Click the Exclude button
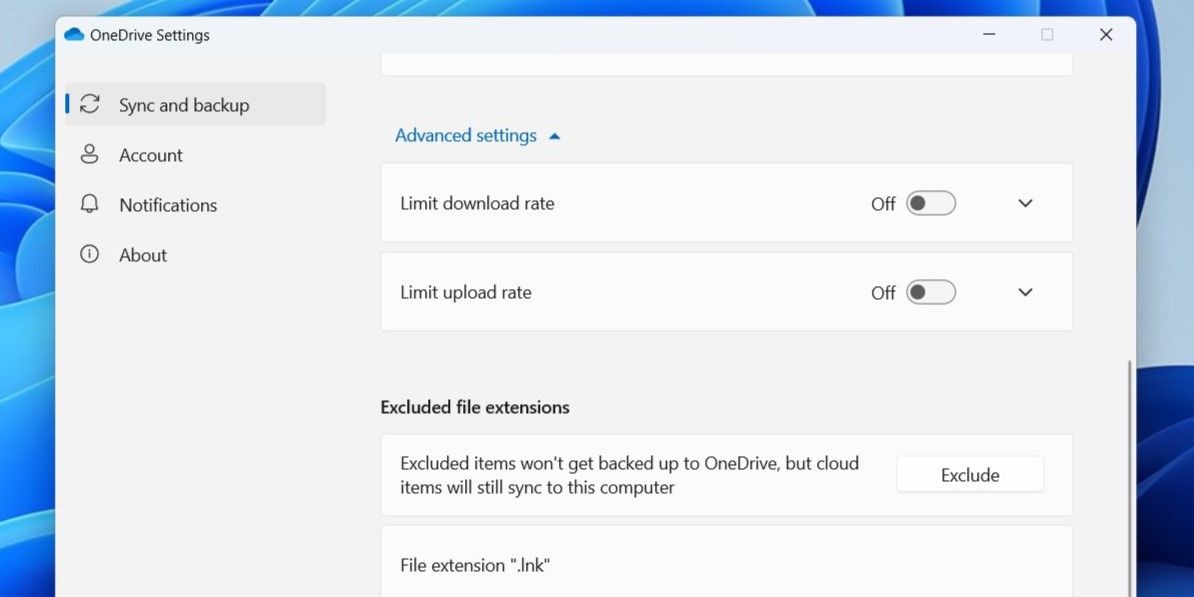The height and width of the screenshot is (597, 1194). point(969,474)
